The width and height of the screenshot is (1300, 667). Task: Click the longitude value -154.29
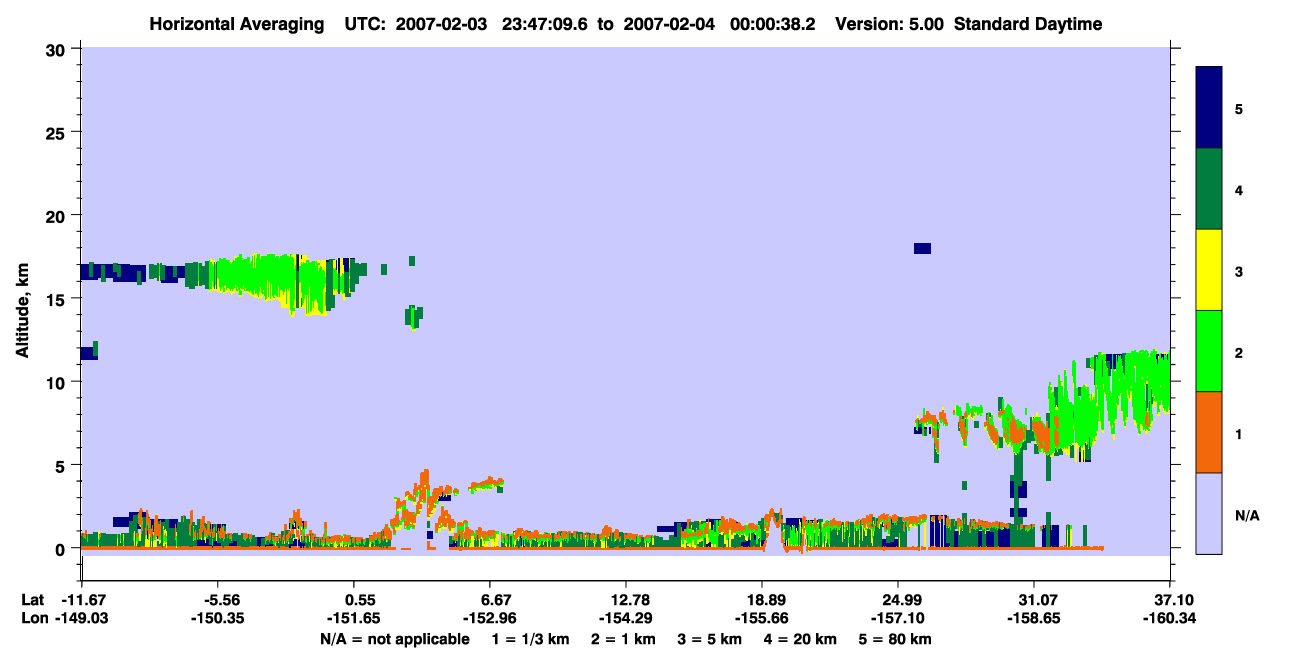pyautogui.click(x=626, y=618)
